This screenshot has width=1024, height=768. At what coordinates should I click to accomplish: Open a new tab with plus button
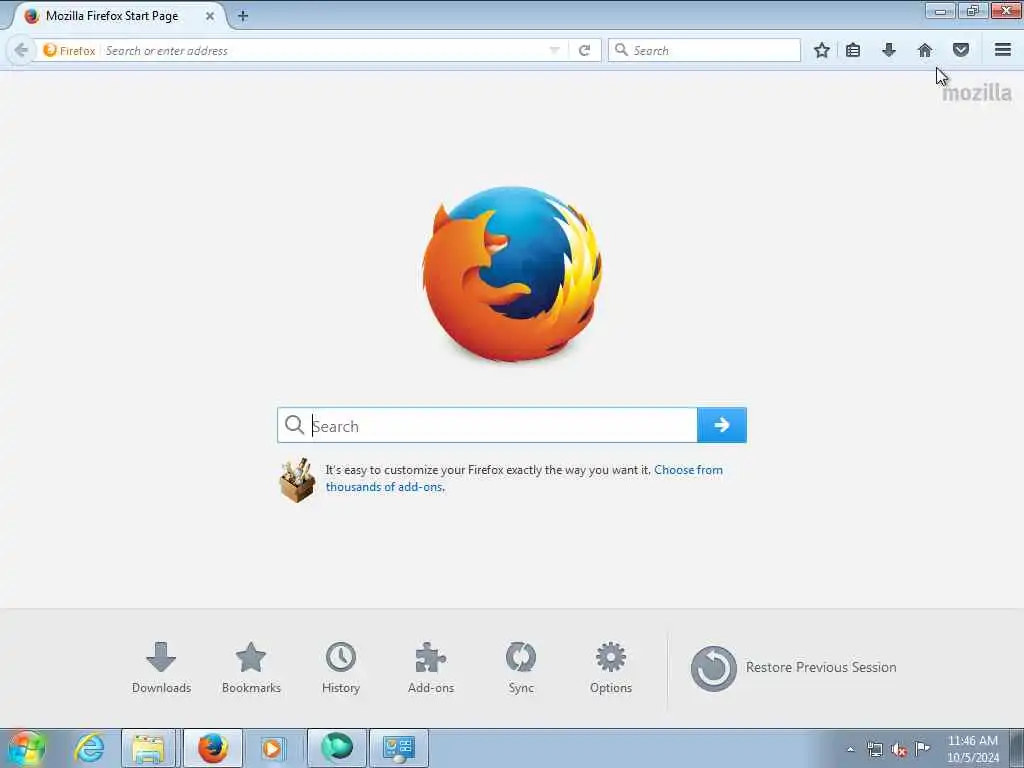pos(242,16)
